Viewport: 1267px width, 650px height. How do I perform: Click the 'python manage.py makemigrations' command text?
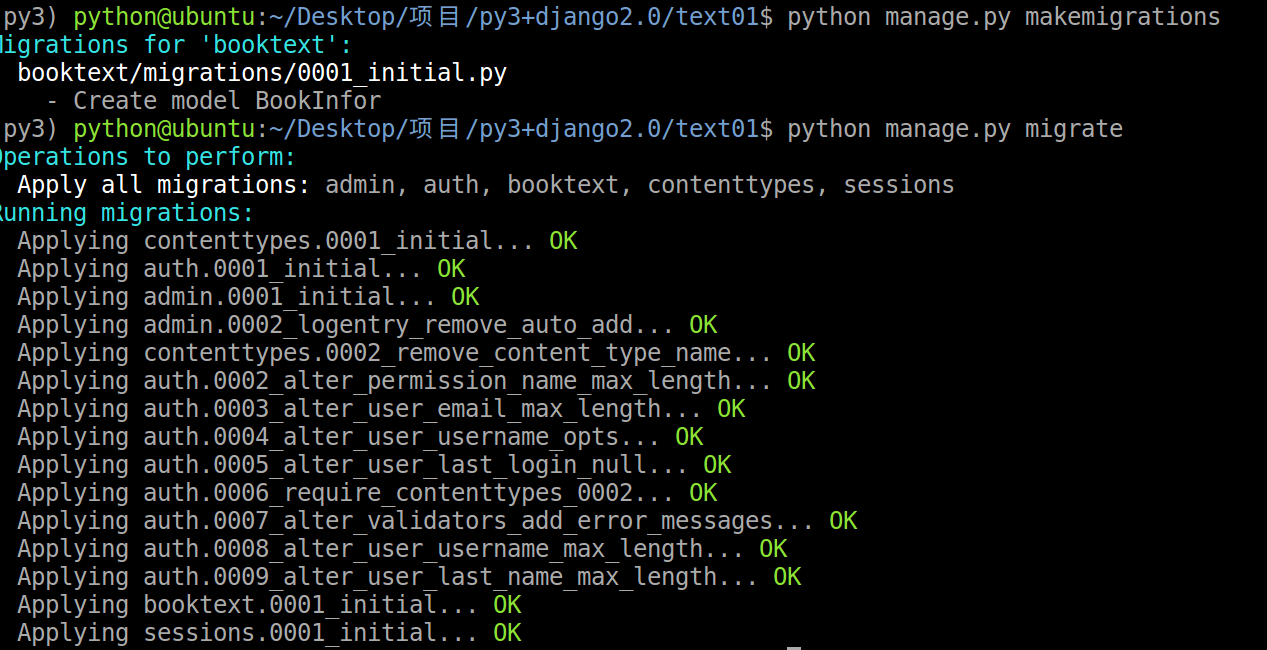1004,17
